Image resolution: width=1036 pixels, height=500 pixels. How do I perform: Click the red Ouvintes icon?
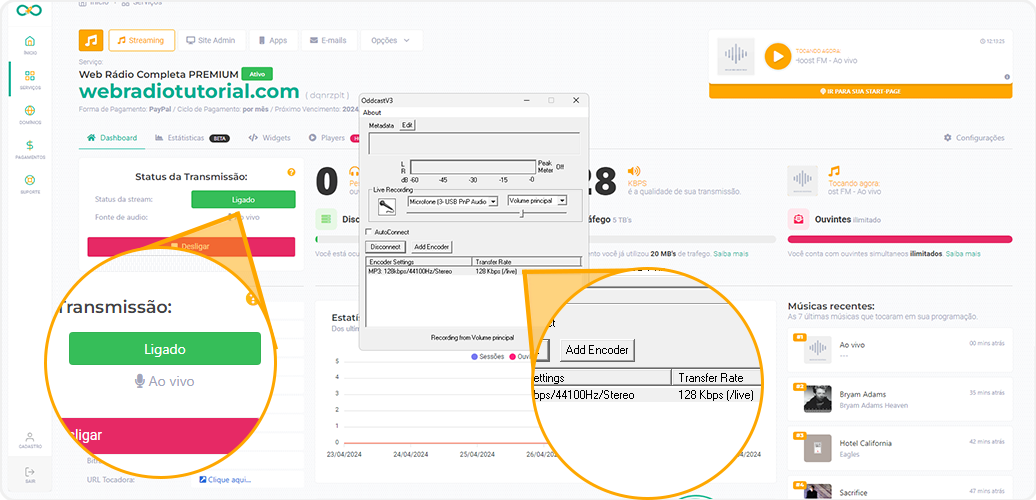(799, 219)
